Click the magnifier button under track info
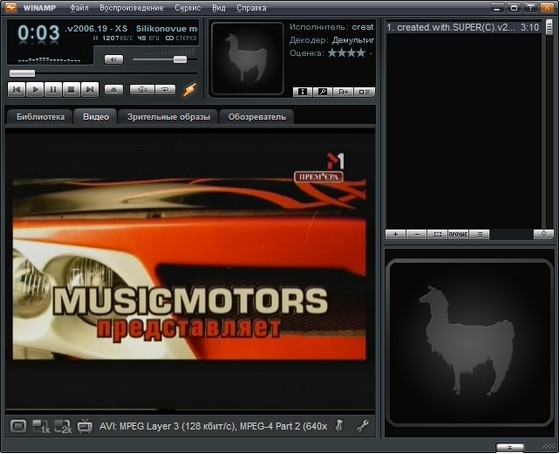The height and width of the screenshot is (454, 560). (x=323, y=92)
